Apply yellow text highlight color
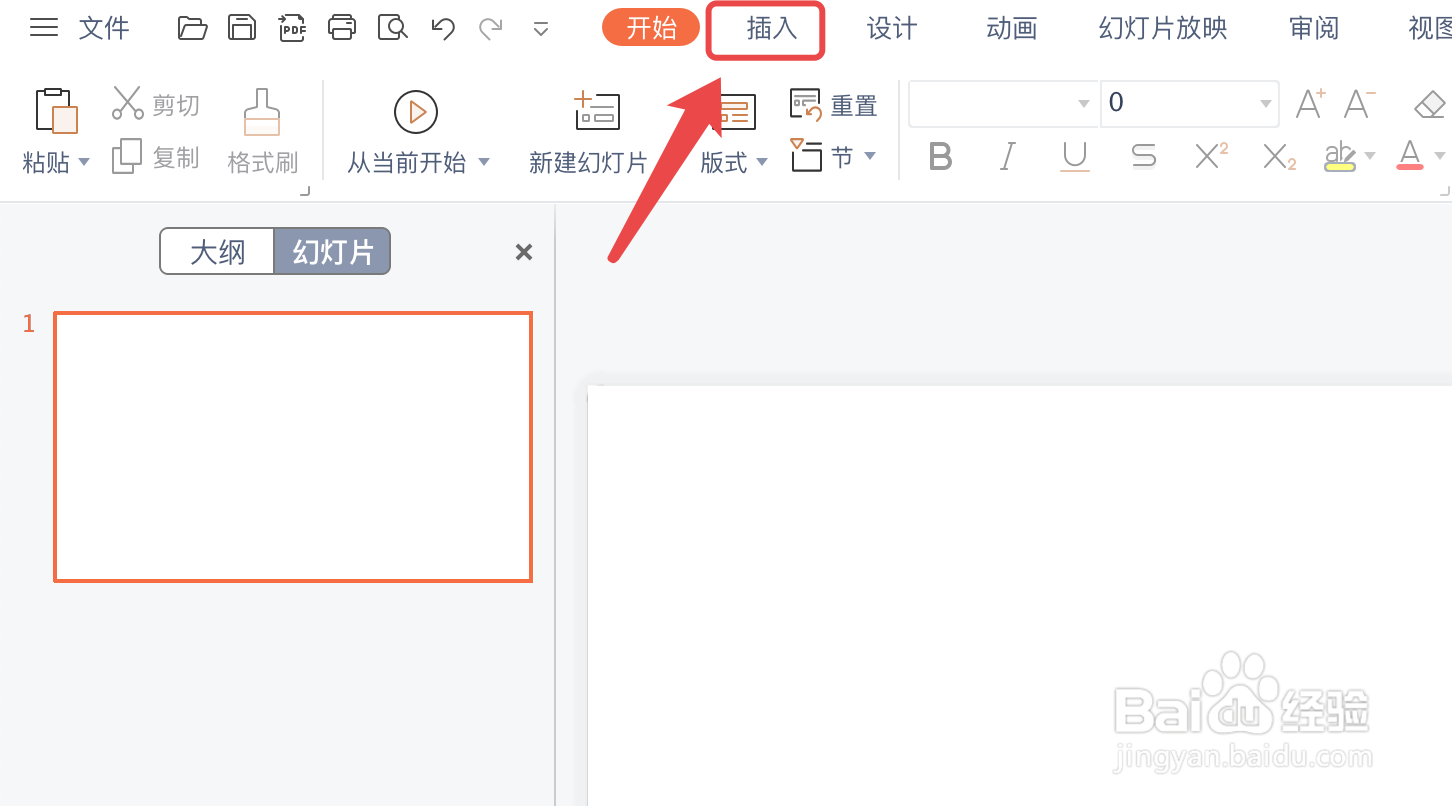 pyautogui.click(x=1340, y=157)
